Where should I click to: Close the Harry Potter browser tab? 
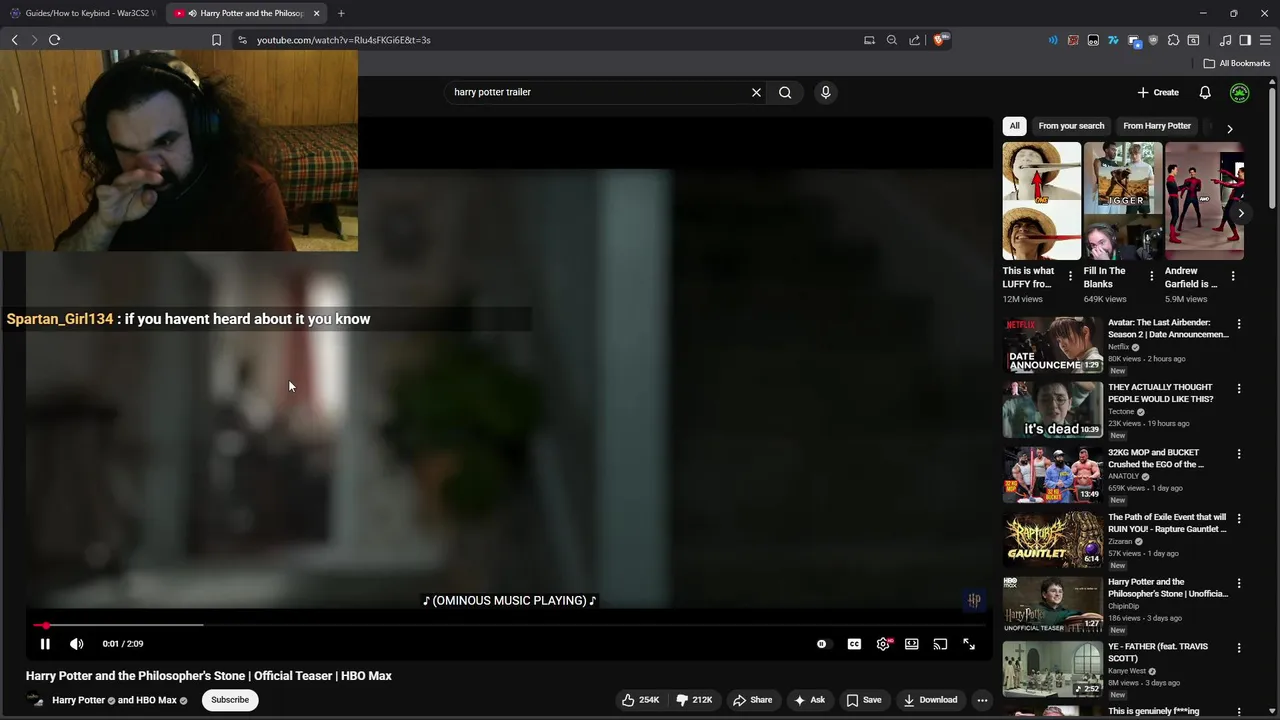click(x=316, y=13)
